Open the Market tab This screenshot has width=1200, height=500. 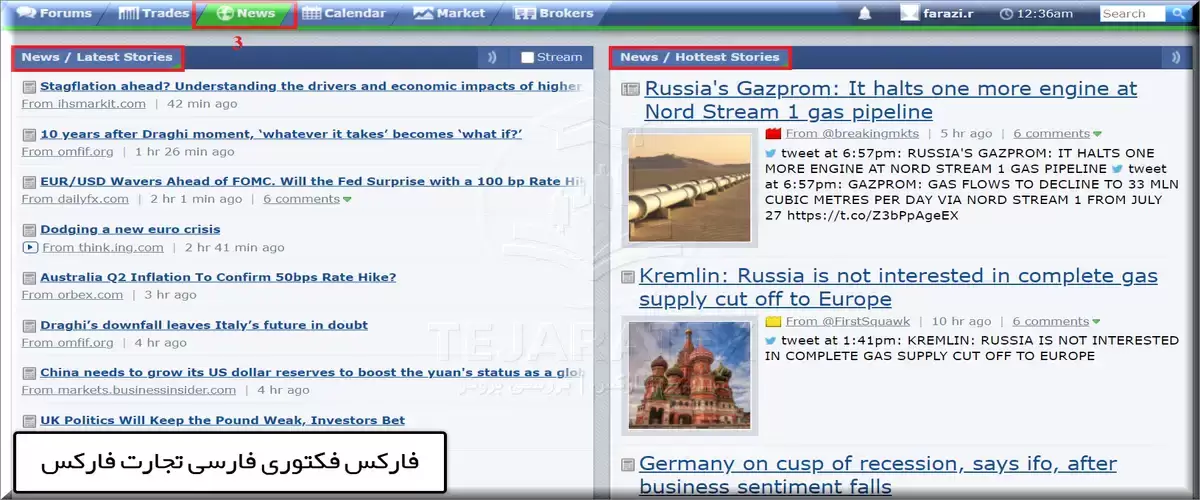click(449, 14)
